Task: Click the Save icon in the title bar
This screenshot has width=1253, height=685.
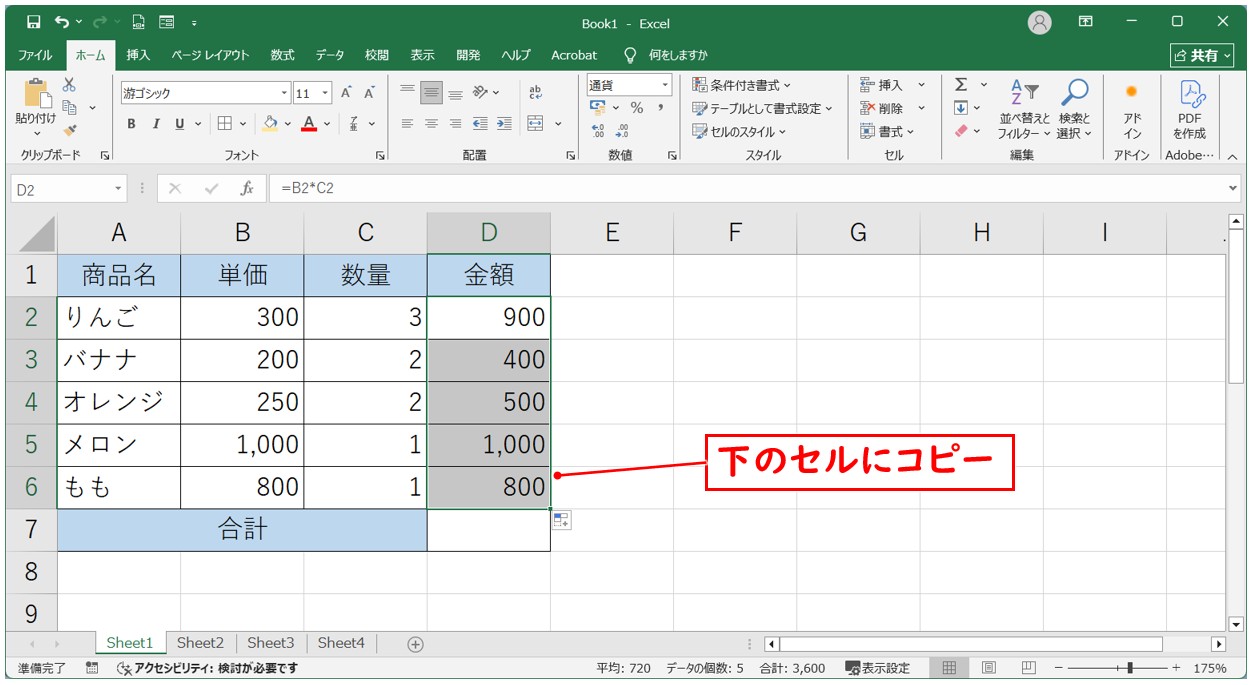Action: click(x=33, y=22)
